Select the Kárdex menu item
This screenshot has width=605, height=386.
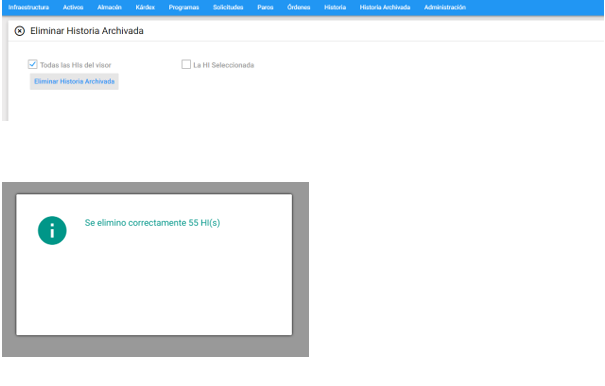pos(145,7)
